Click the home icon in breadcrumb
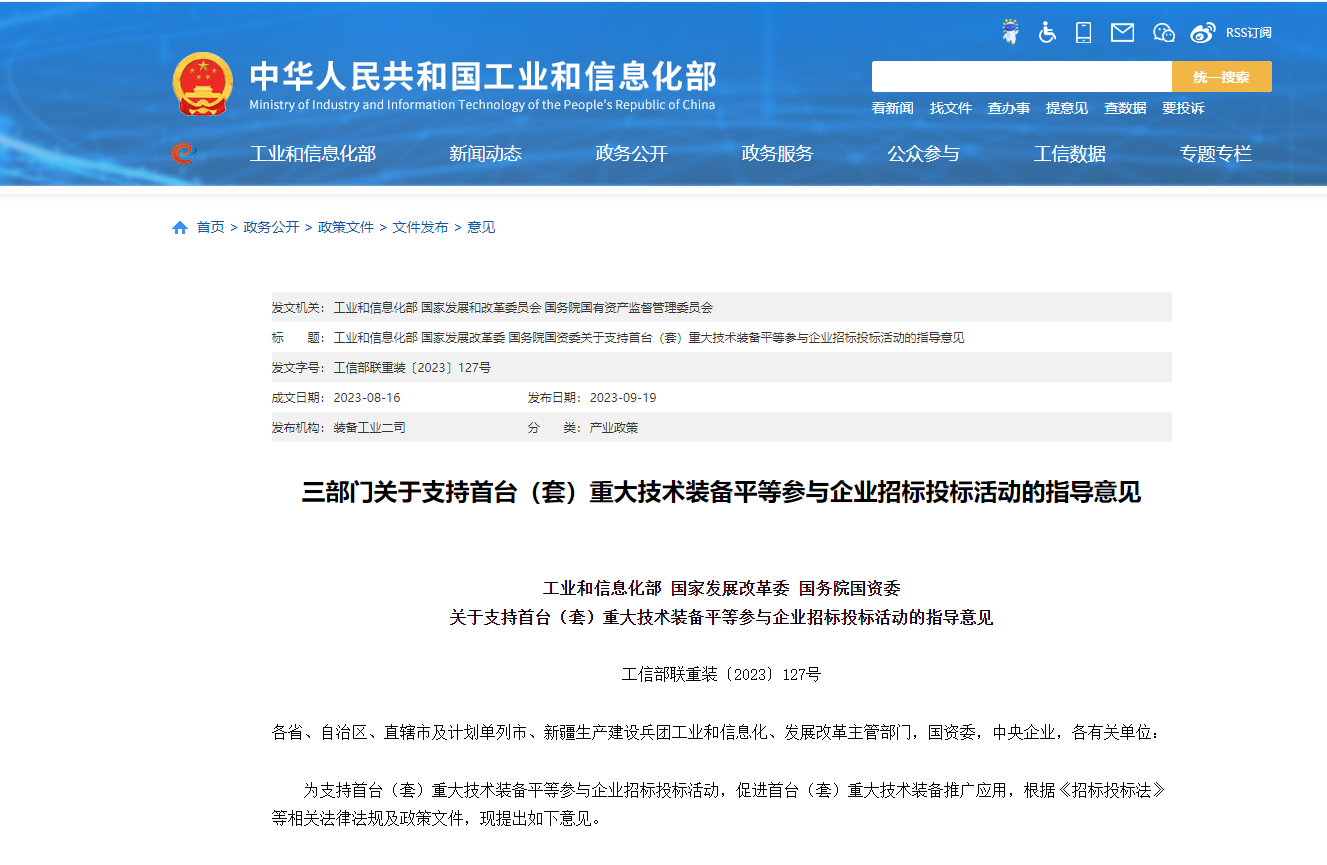 [x=180, y=228]
